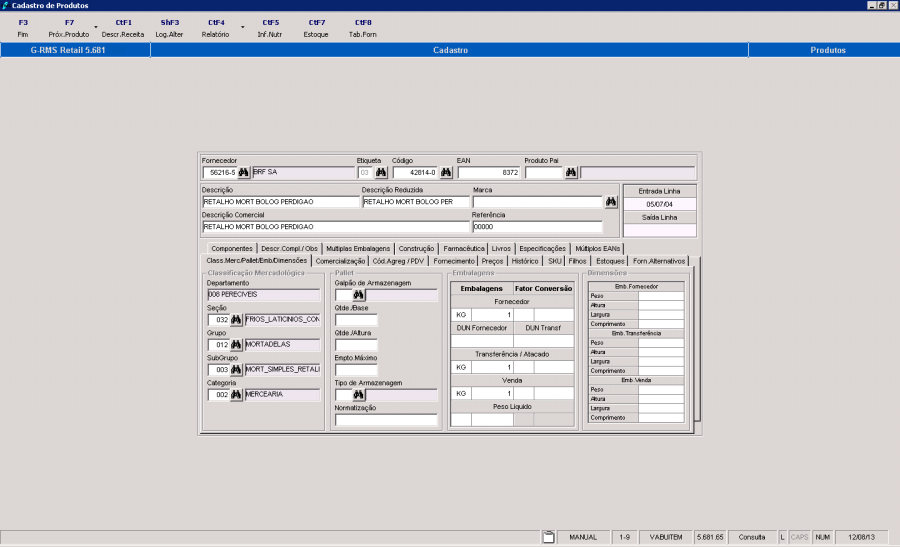This screenshot has width=900, height=547.
Task: Open the Cód.Agreg / PDV tab
Action: point(398,261)
